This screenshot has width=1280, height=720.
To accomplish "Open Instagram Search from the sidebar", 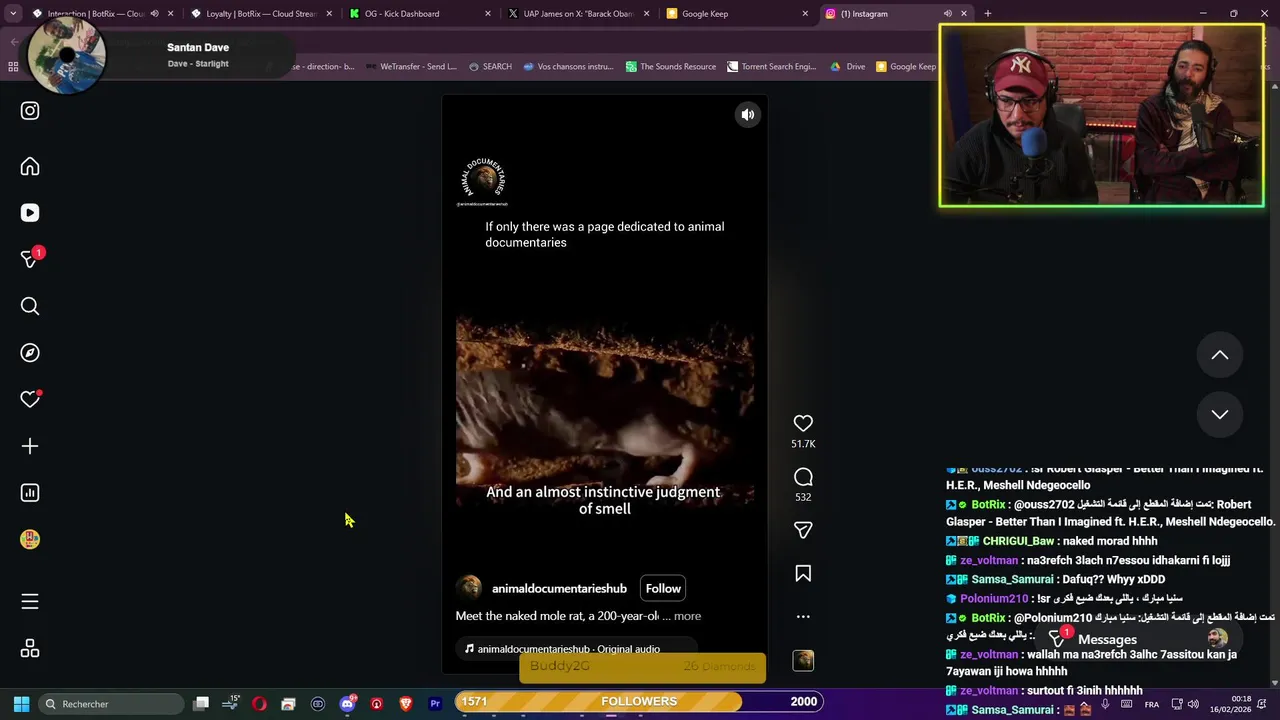I will coord(30,306).
